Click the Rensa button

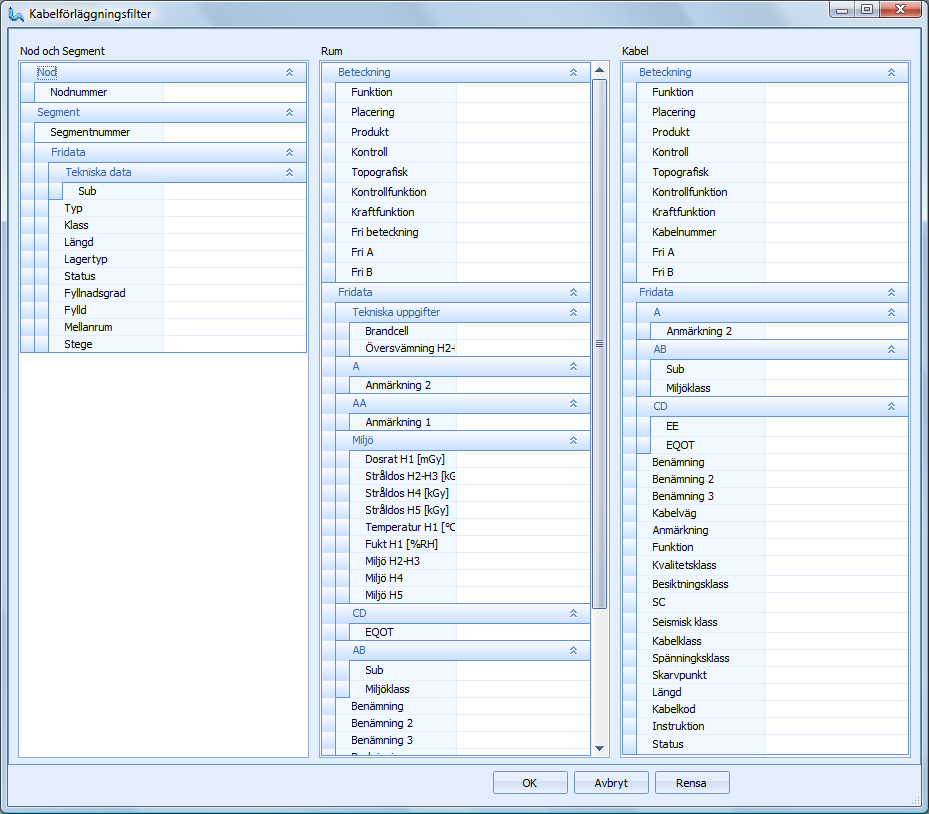[691, 783]
